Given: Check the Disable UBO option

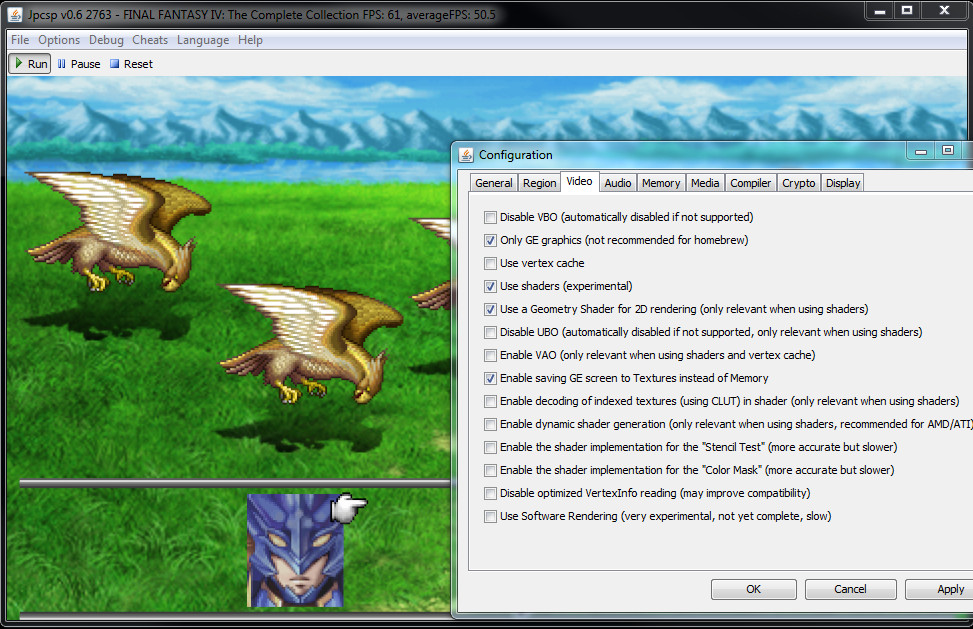Looking at the screenshot, I should (x=490, y=332).
